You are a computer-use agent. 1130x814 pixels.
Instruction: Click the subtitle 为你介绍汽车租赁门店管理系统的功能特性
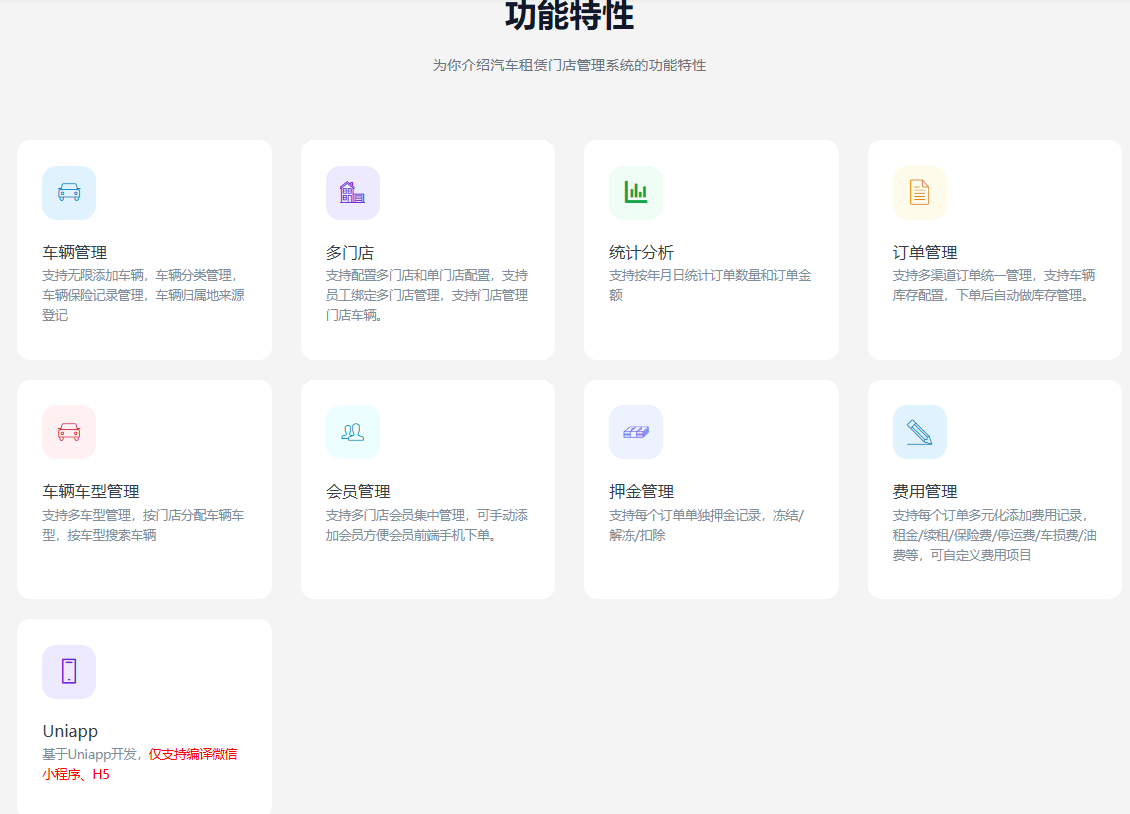click(x=569, y=65)
